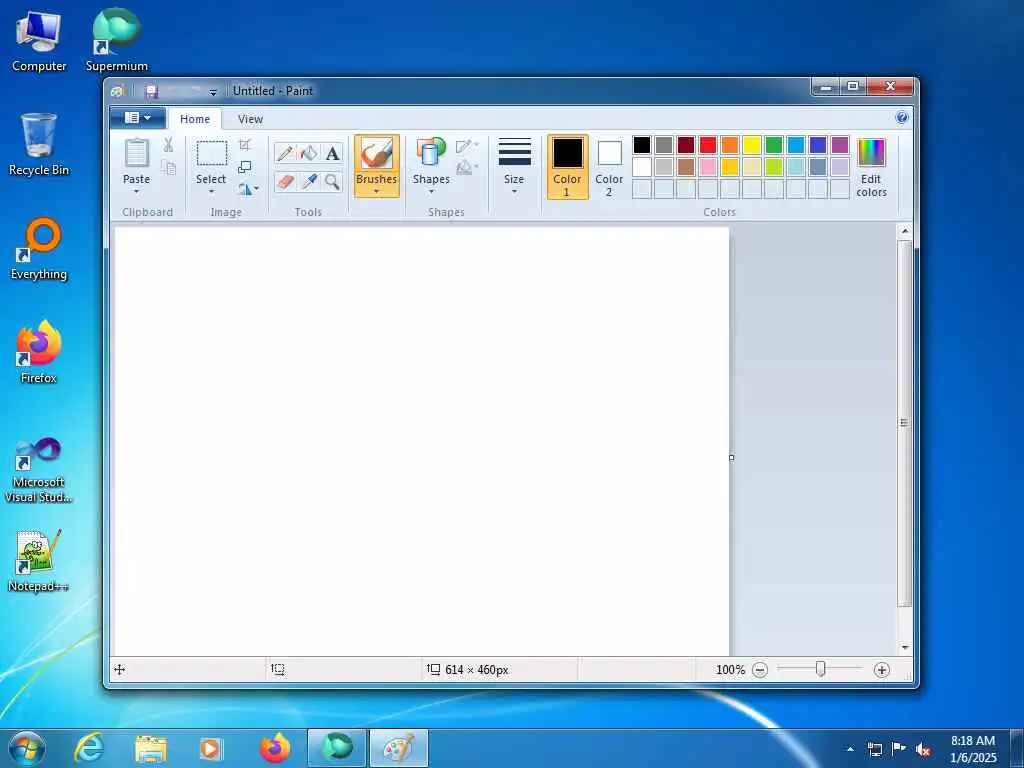This screenshot has width=1024, height=768.
Task: Click the zoom slider thumb
Action: coord(821,669)
